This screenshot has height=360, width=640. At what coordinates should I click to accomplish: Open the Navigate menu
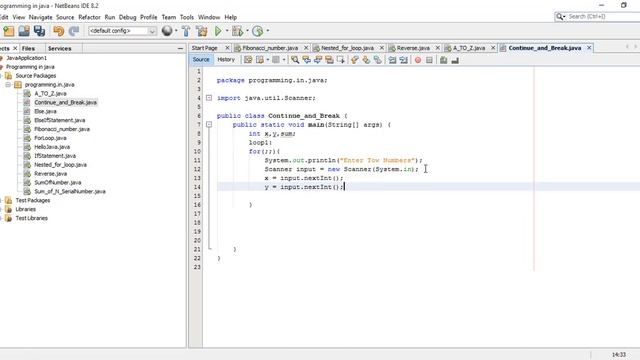pos(40,17)
